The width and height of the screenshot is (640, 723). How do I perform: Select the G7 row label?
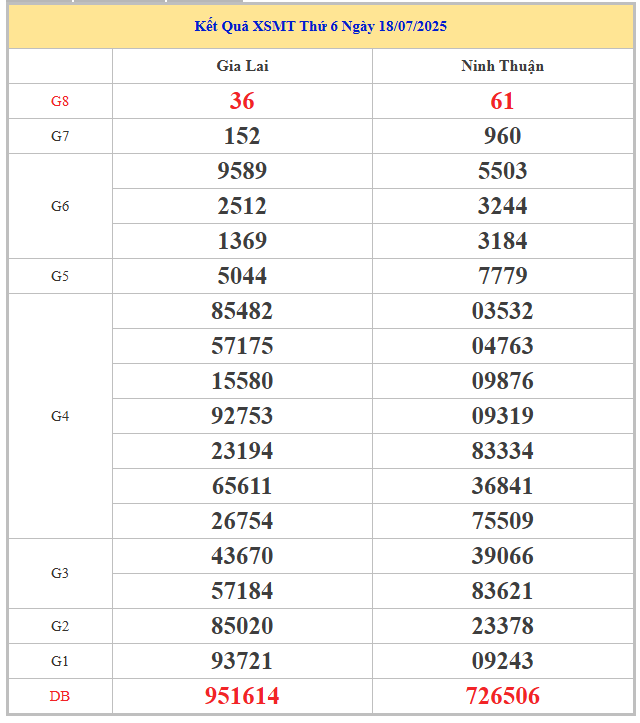click(60, 136)
